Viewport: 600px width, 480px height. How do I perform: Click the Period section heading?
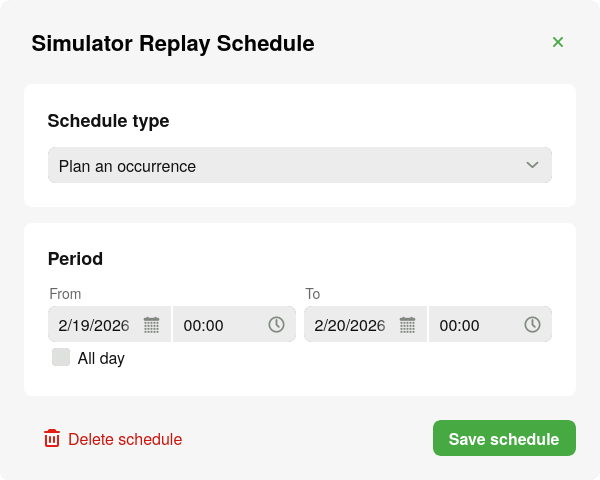pos(75,259)
